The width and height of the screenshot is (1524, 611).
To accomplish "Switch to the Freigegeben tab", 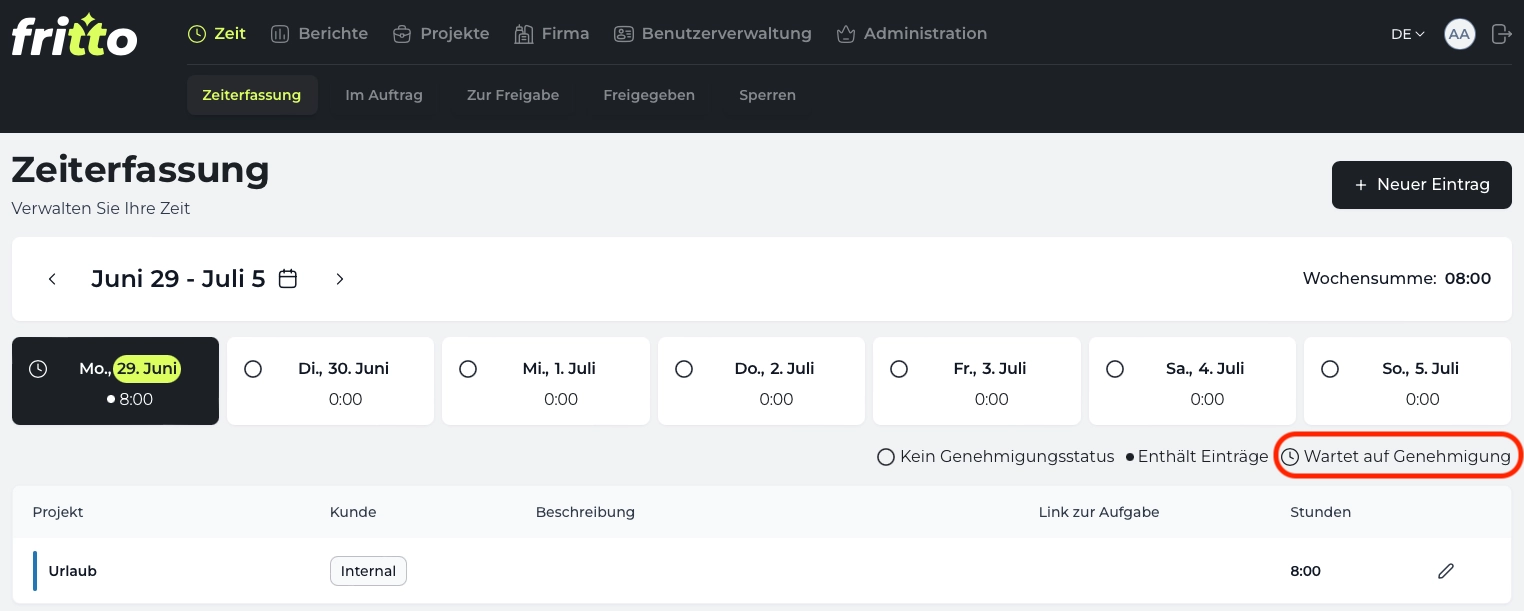I will pos(649,95).
